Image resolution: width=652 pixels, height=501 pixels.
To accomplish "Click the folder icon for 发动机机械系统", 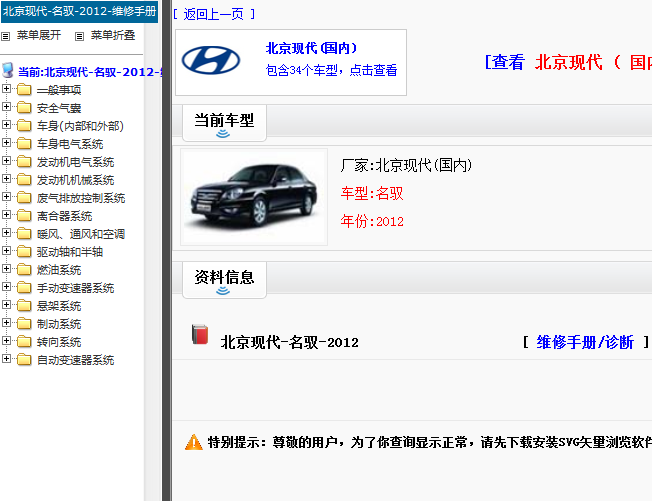I will coord(24,180).
